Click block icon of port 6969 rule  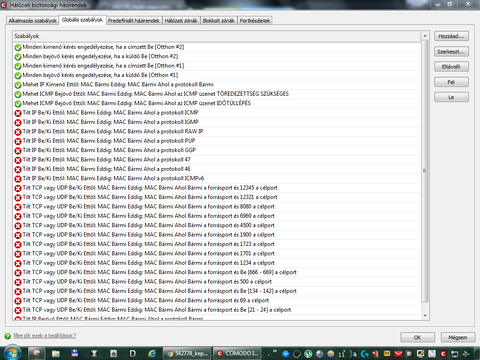tap(18, 216)
